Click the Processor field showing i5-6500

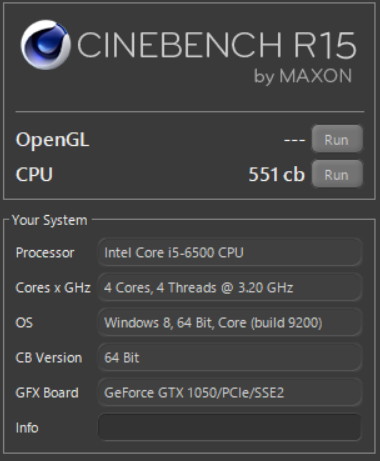pyautogui.click(x=230, y=252)
